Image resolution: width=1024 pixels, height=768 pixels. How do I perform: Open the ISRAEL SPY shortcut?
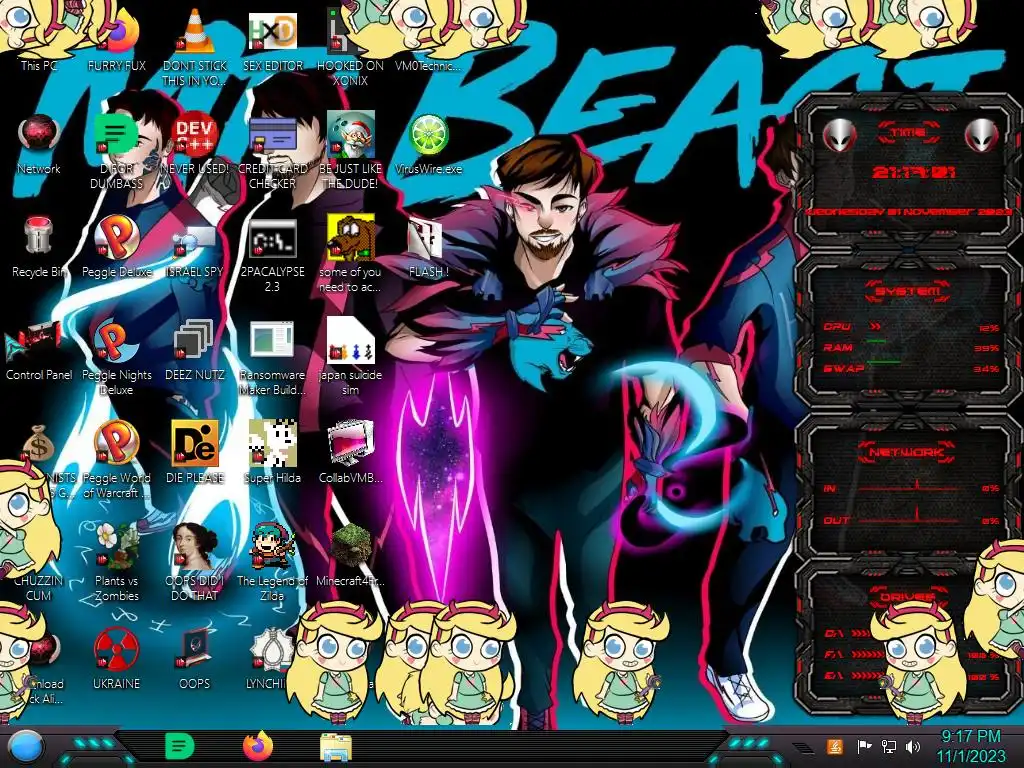tap(195, 240)
